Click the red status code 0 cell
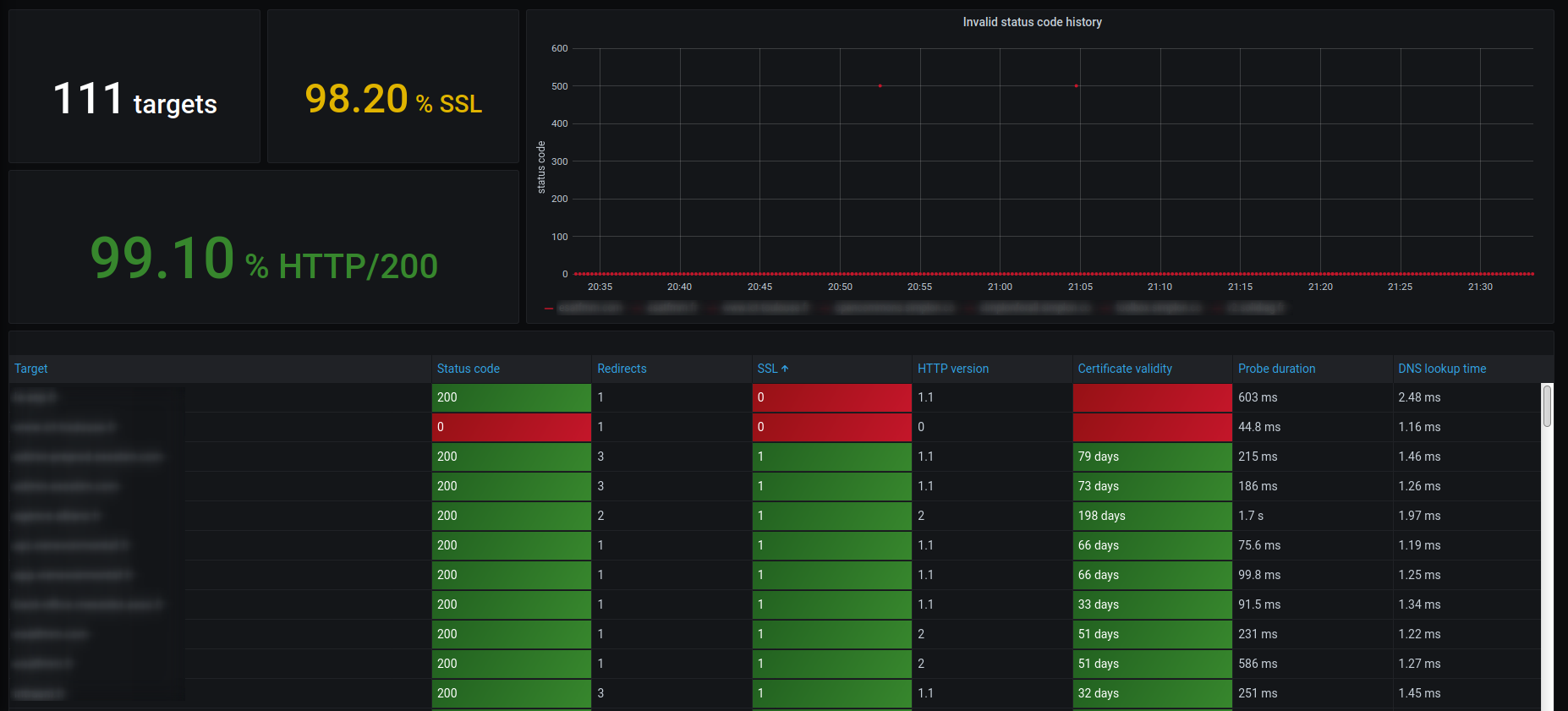The width and height of the screenshot is (1568, 711). pos(511,427)
